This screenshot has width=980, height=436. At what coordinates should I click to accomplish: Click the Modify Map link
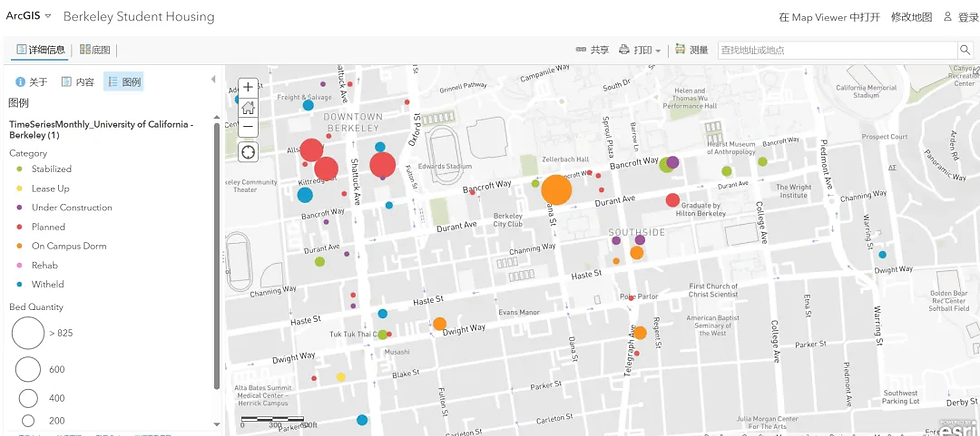(x=911, y=17)
